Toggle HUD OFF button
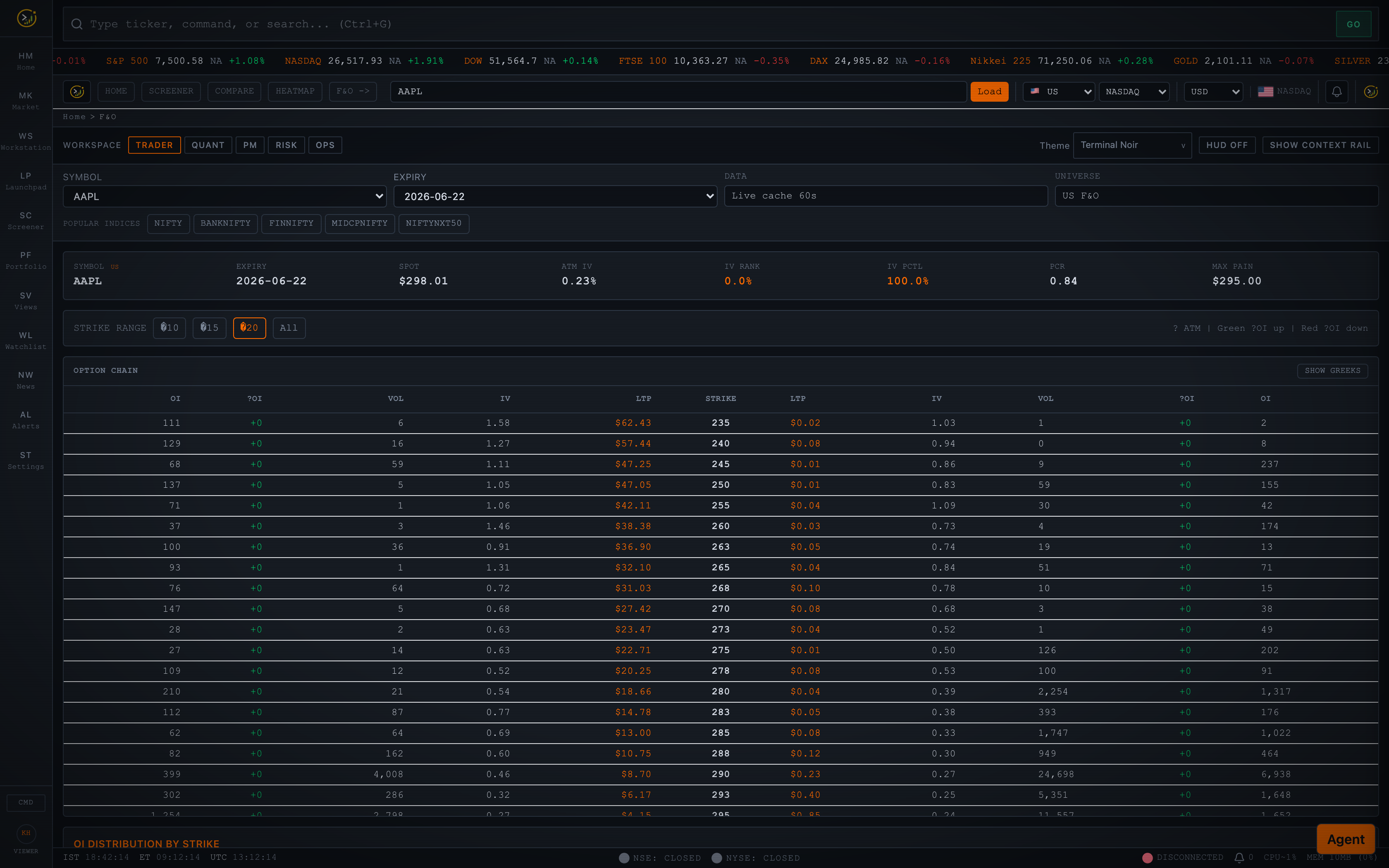Screen dimensions: 1389x868 1227,145
